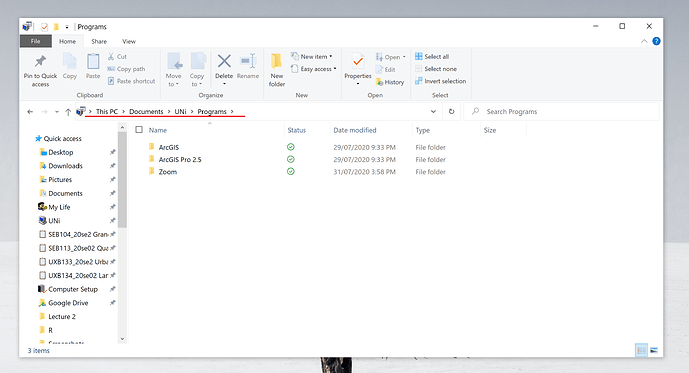
Task: Select Copy path in Clipboard group
Action: [126, 69]
